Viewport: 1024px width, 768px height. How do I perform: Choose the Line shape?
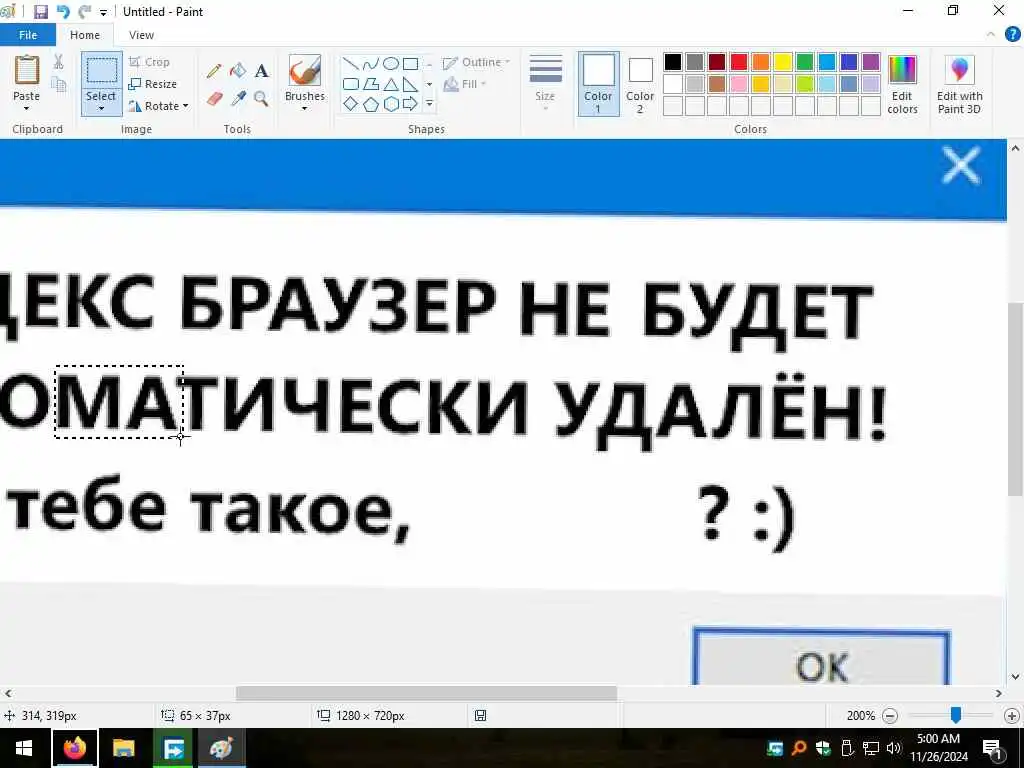click(x=351, y=63)
